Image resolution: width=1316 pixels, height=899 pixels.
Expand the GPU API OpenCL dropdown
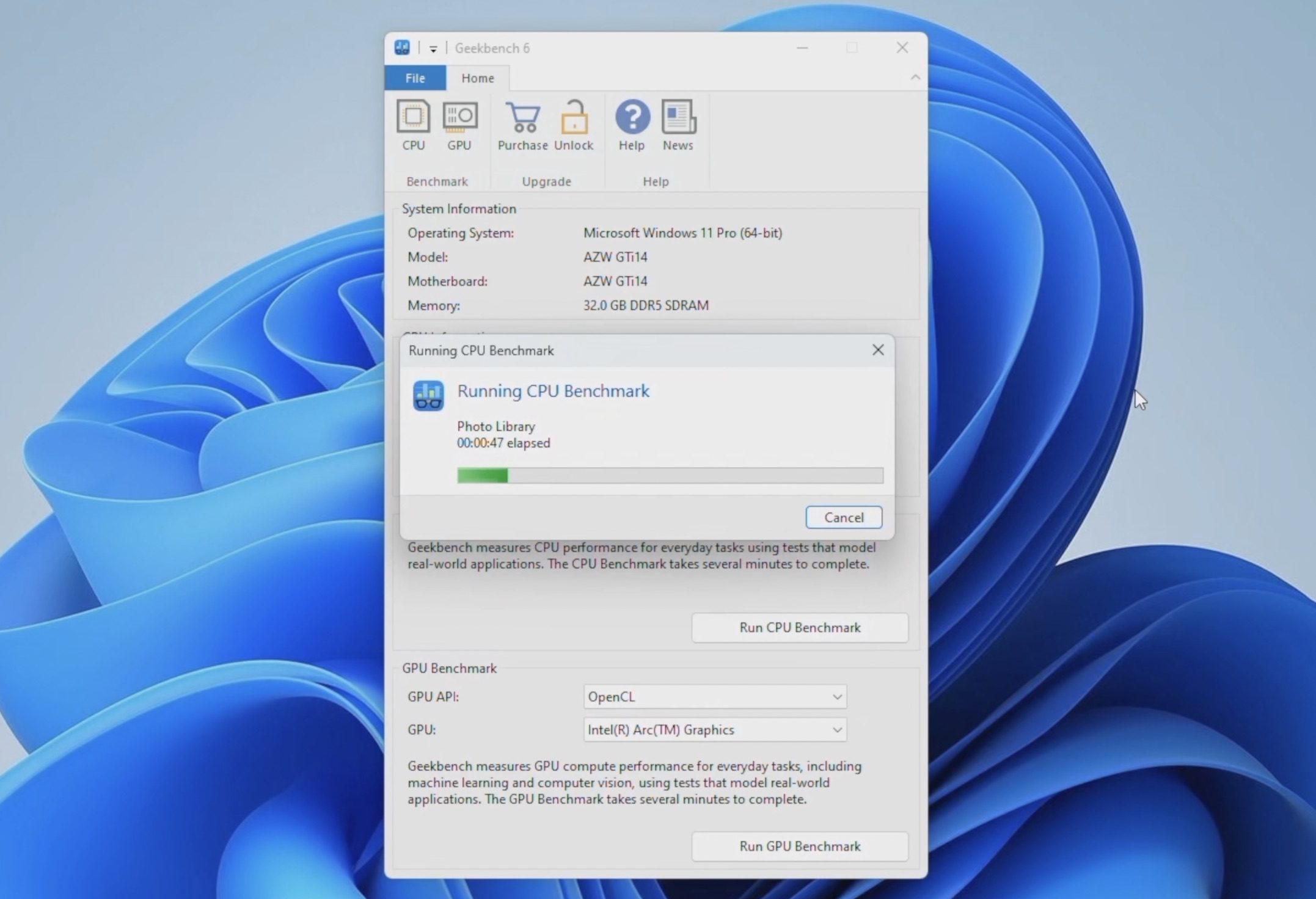[x=836, y=697]
